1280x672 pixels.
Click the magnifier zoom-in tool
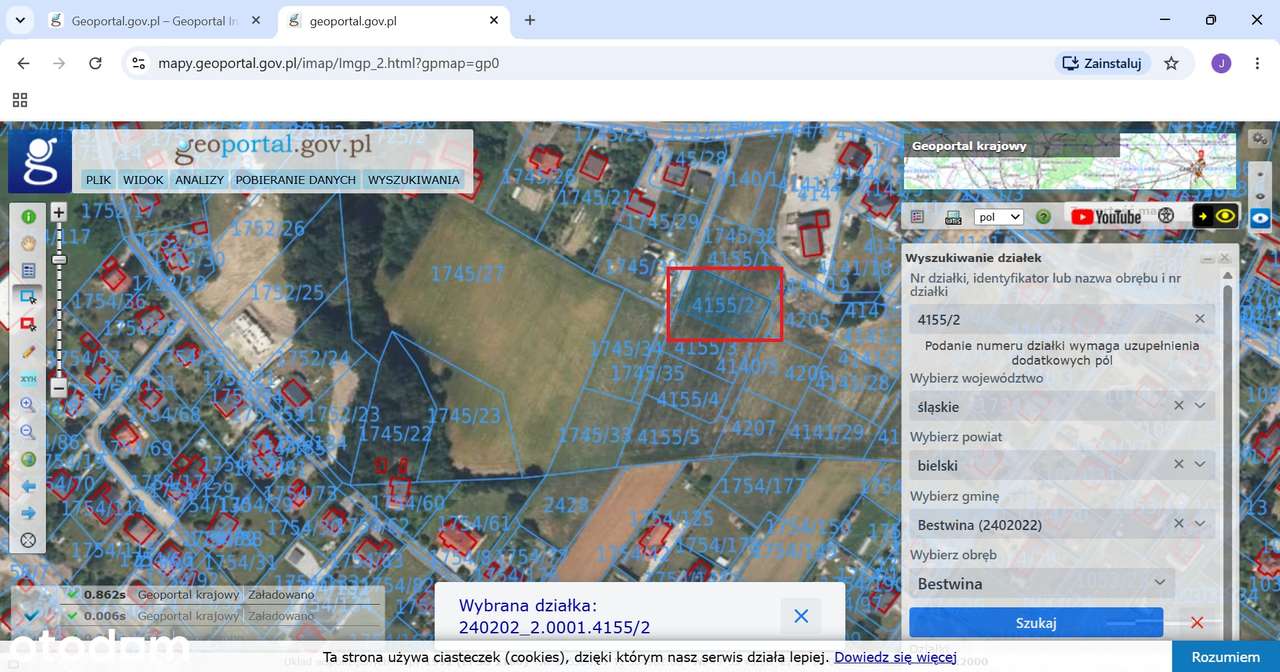pyautogui.click(x=28, y=405)
